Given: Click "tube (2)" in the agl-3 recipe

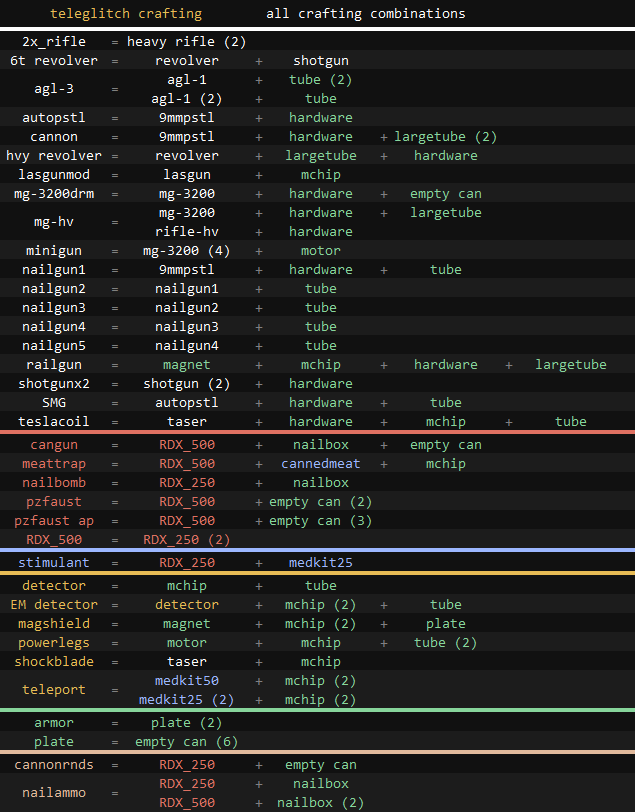Looking at the screenshot, I should click(x=321, y=80).
